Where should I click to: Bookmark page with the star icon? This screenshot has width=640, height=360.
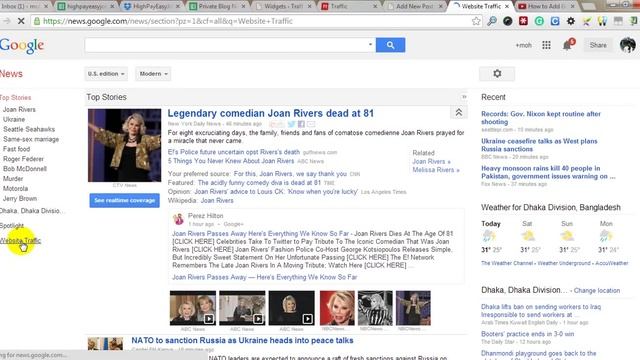[x=476, y=21]
